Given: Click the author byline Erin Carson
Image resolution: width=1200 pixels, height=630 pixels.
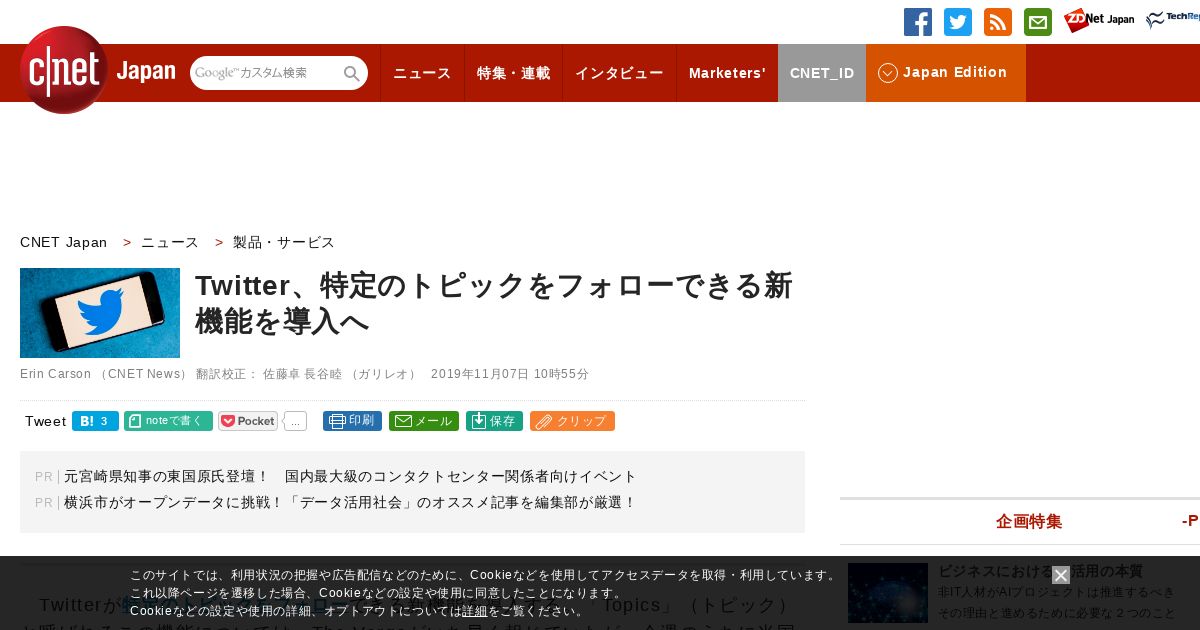Looking at the screenshot, I should (56, 374).
